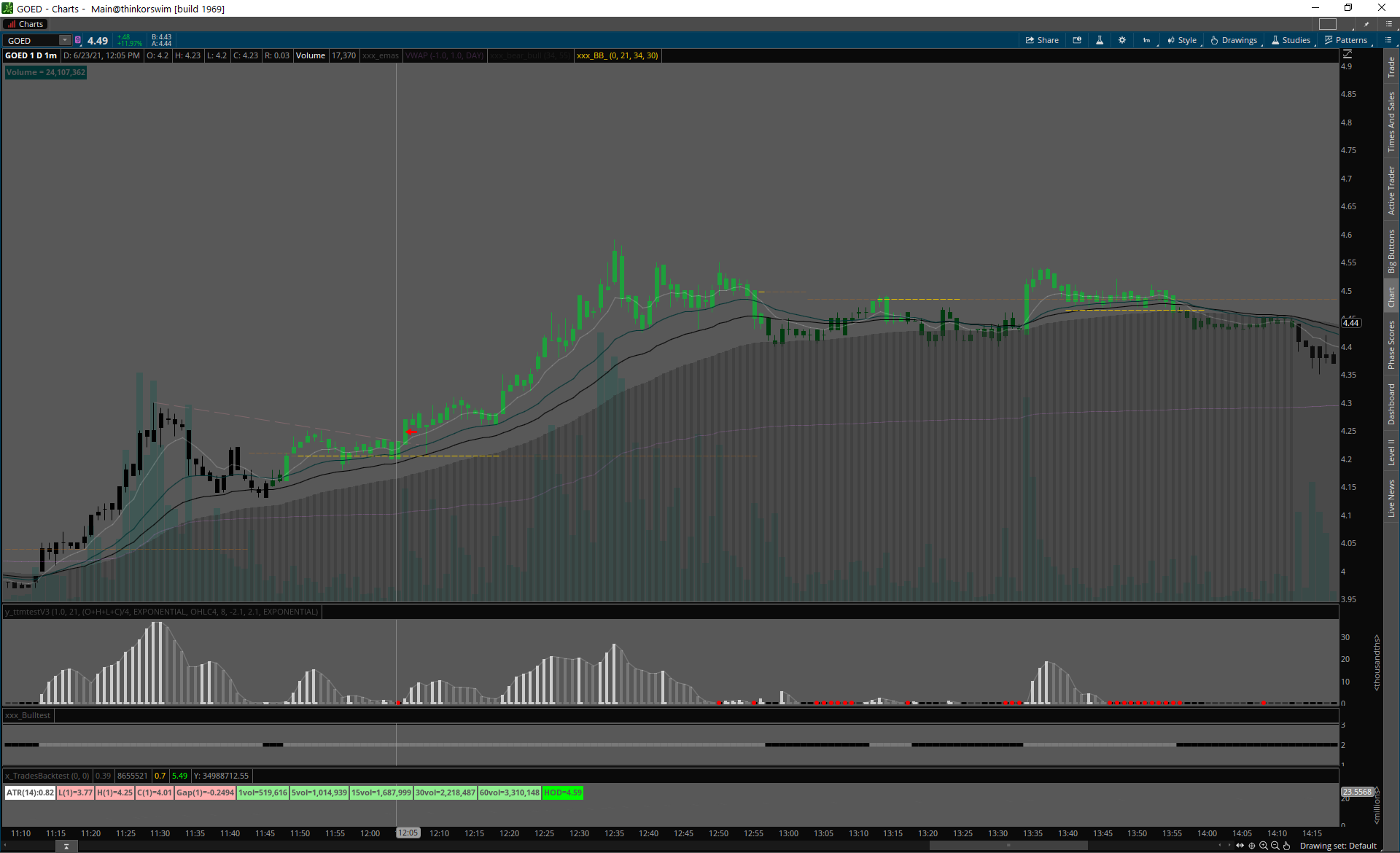Expand the GOED symbol dropdown arrow
Screen dimensions: 1400x853
pyautogui.click(x=65, y=40)
